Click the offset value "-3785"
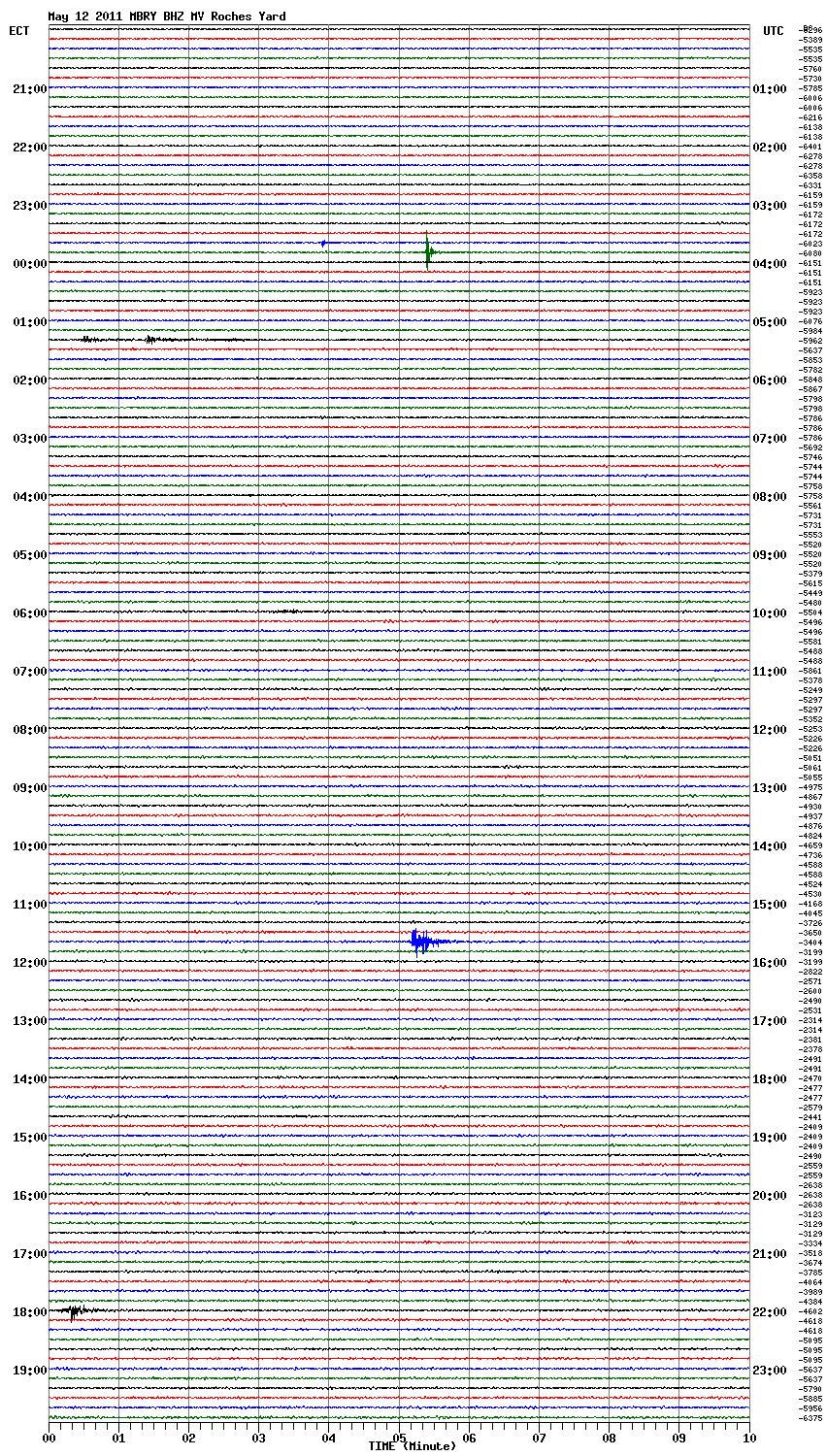Screen dimensions: 827x1456 point(810,1273)
